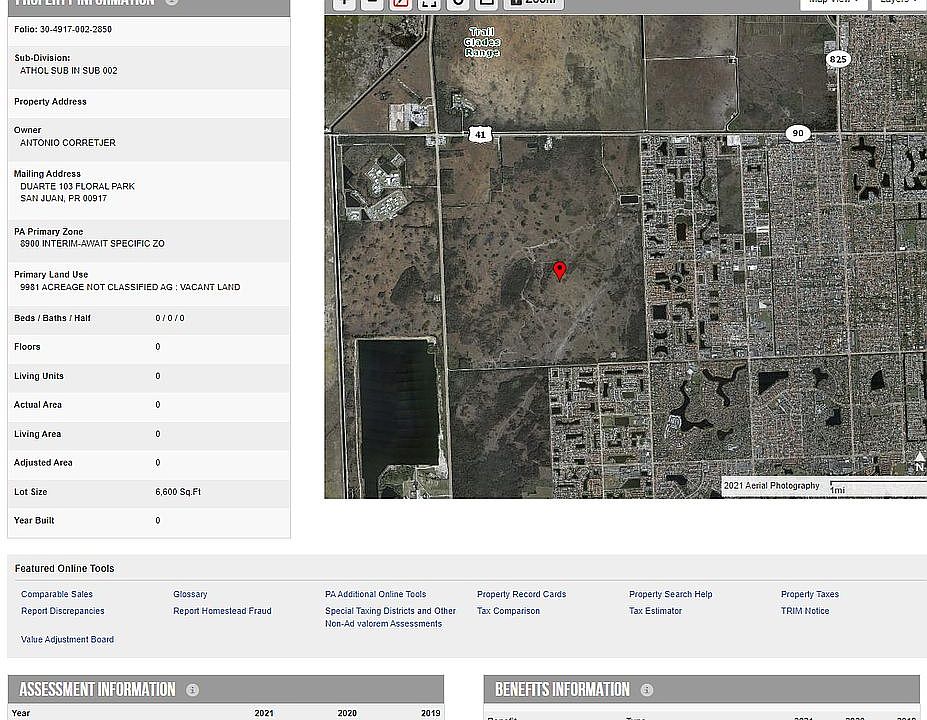The image size is (927, 720).
Task: Open the Comparable Sales link
Action: coord(57,594)
